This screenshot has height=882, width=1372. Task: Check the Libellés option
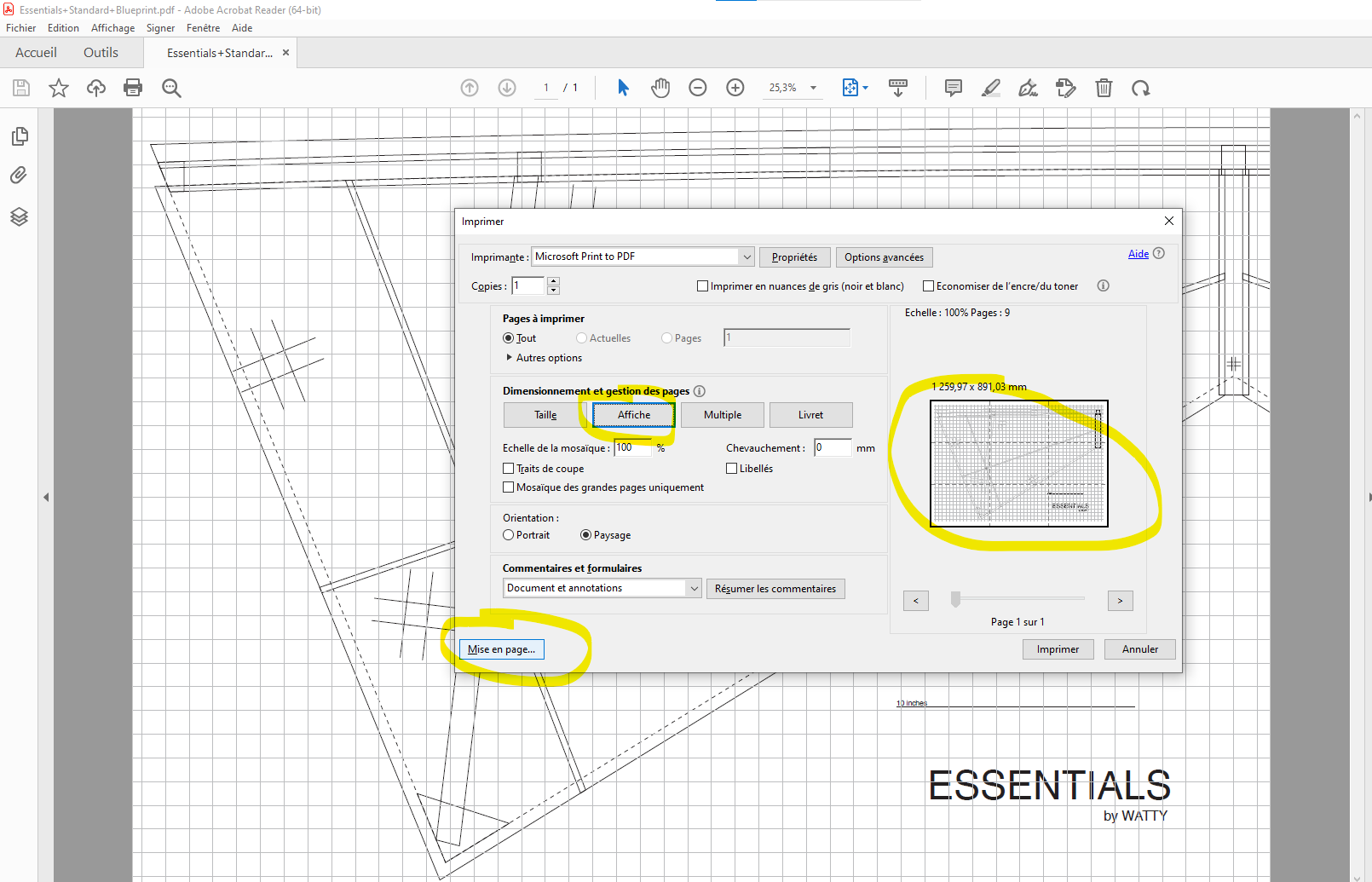(x=732, y=469)
